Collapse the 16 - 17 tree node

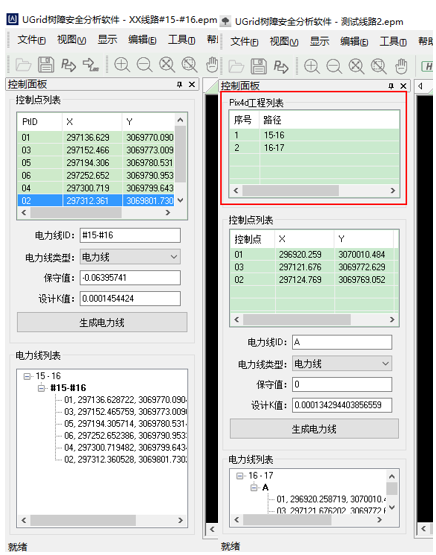[240, 476]
